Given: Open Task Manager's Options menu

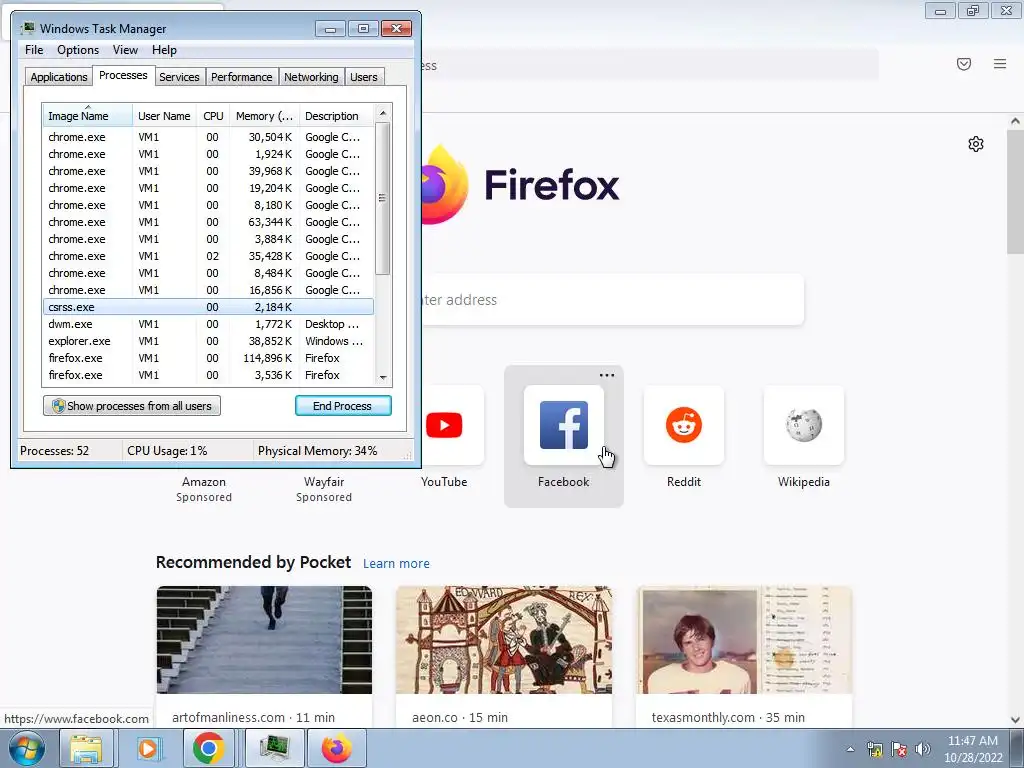Looking at the screenshot, I should pyautogui.click(x=78, y=50).
